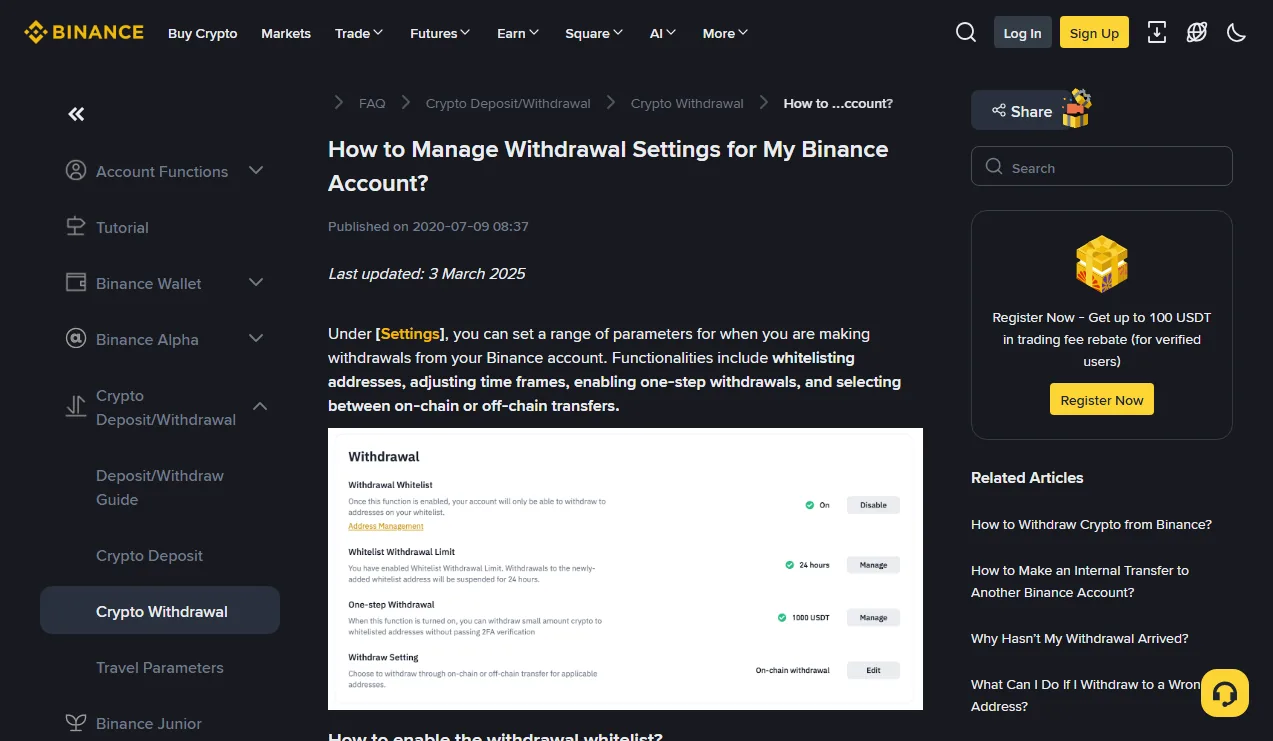Click the Binance Alpha icon

tap(76, 338)
